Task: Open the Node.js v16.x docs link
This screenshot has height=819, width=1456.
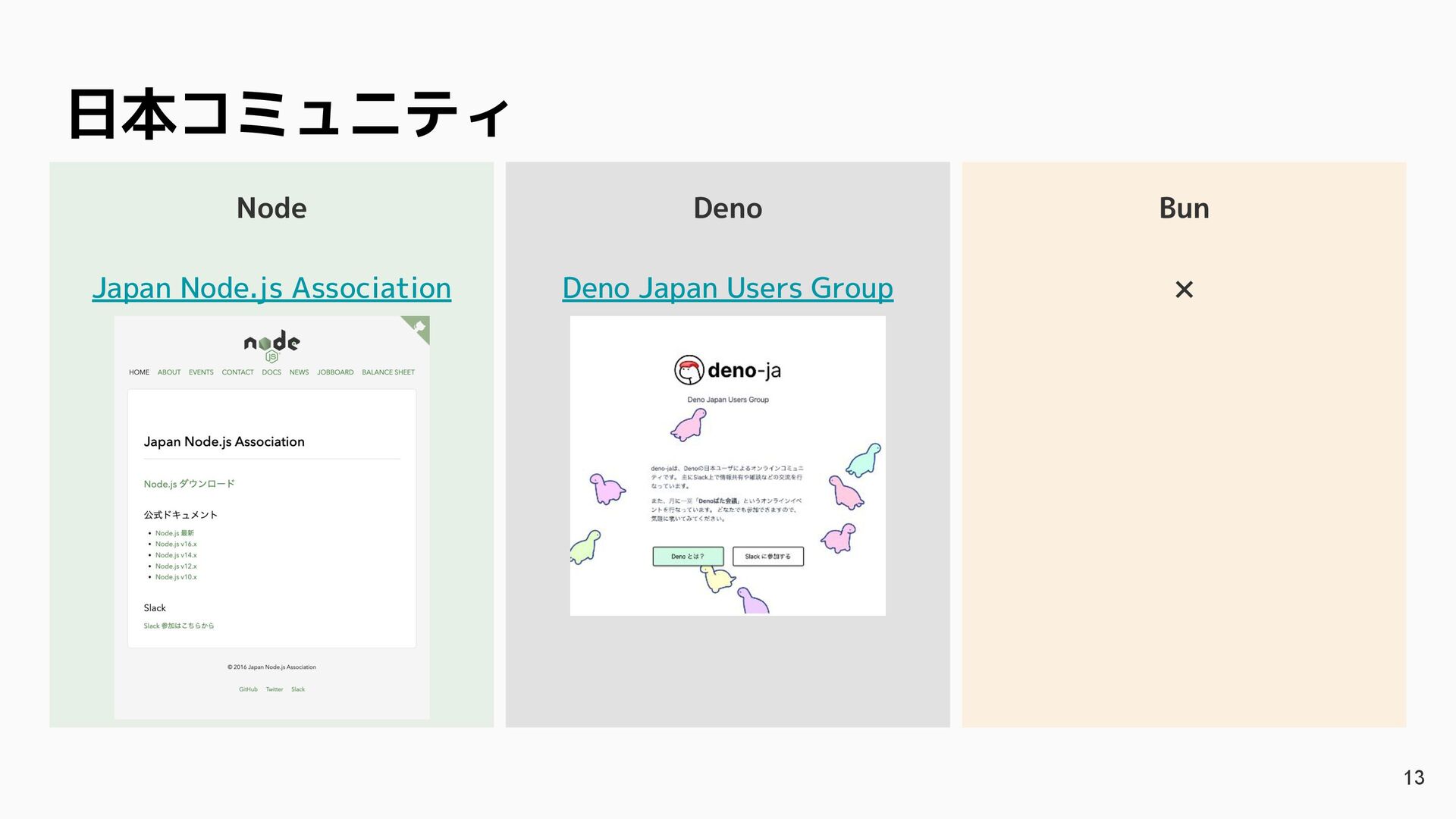Action: 176,544
